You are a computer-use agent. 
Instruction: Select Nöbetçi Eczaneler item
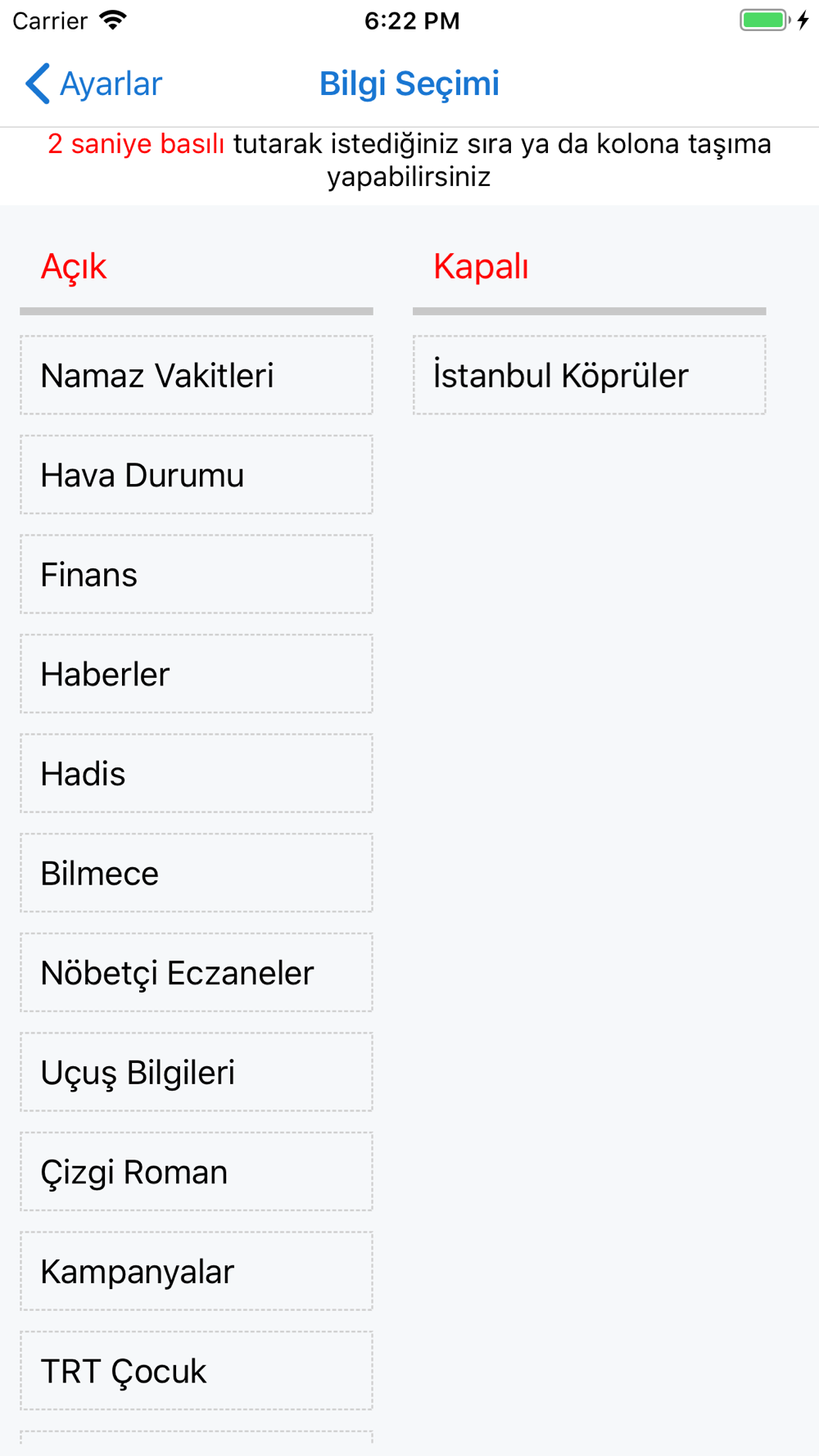pyautogui.click(x=197, y=972)
